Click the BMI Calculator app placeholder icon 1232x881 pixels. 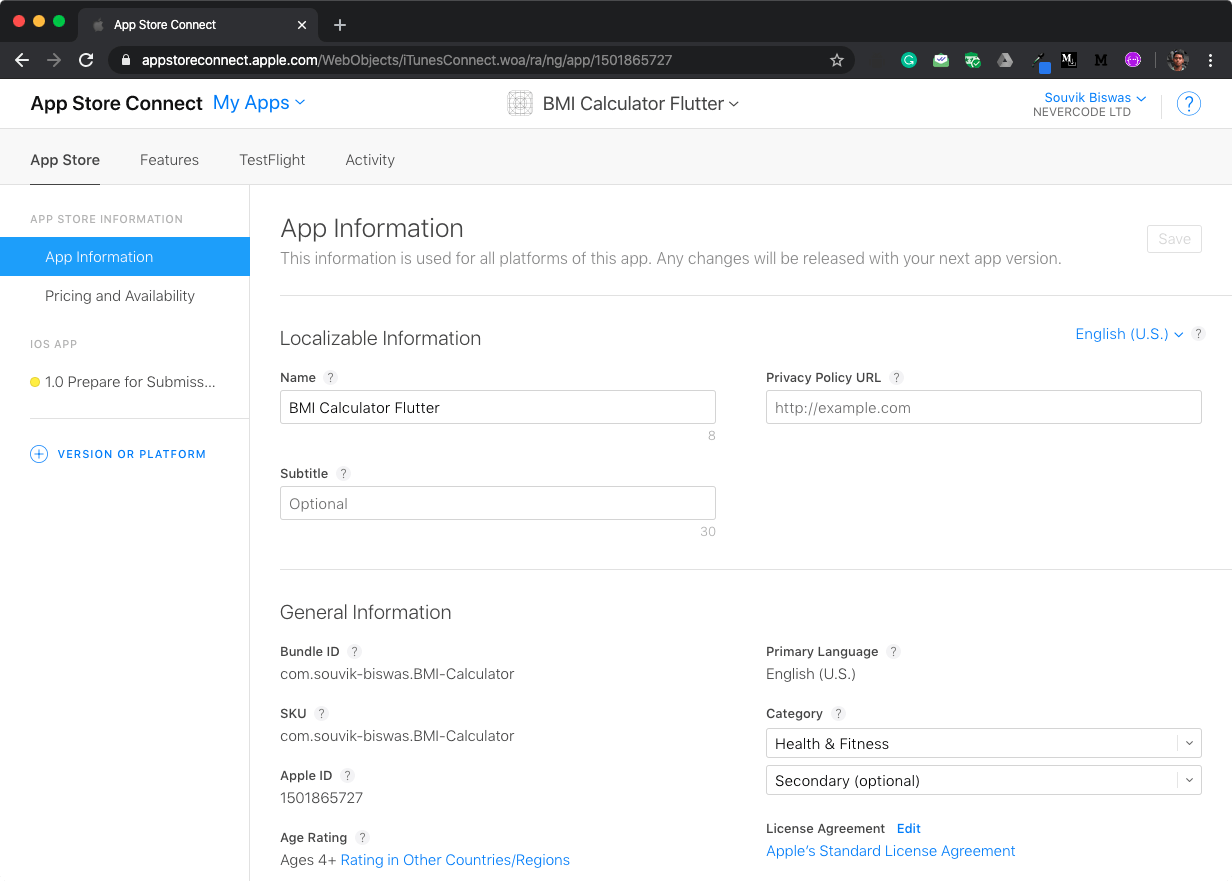click(x=520, y=103)
